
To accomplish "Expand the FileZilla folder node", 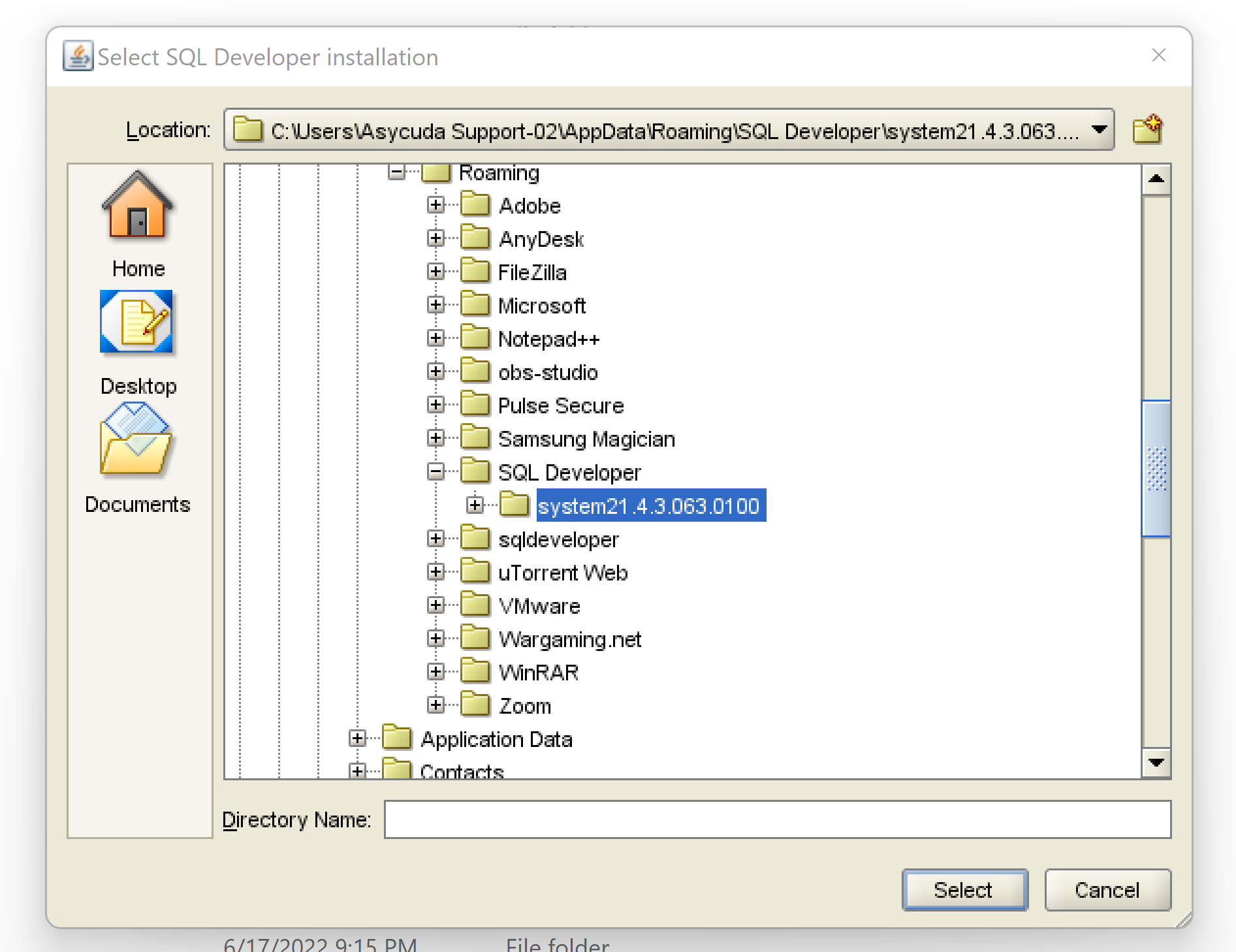I will click(436, 271).
